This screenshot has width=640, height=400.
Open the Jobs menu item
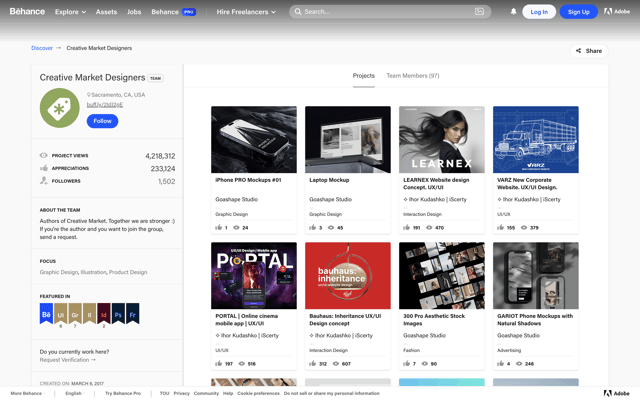134,12
